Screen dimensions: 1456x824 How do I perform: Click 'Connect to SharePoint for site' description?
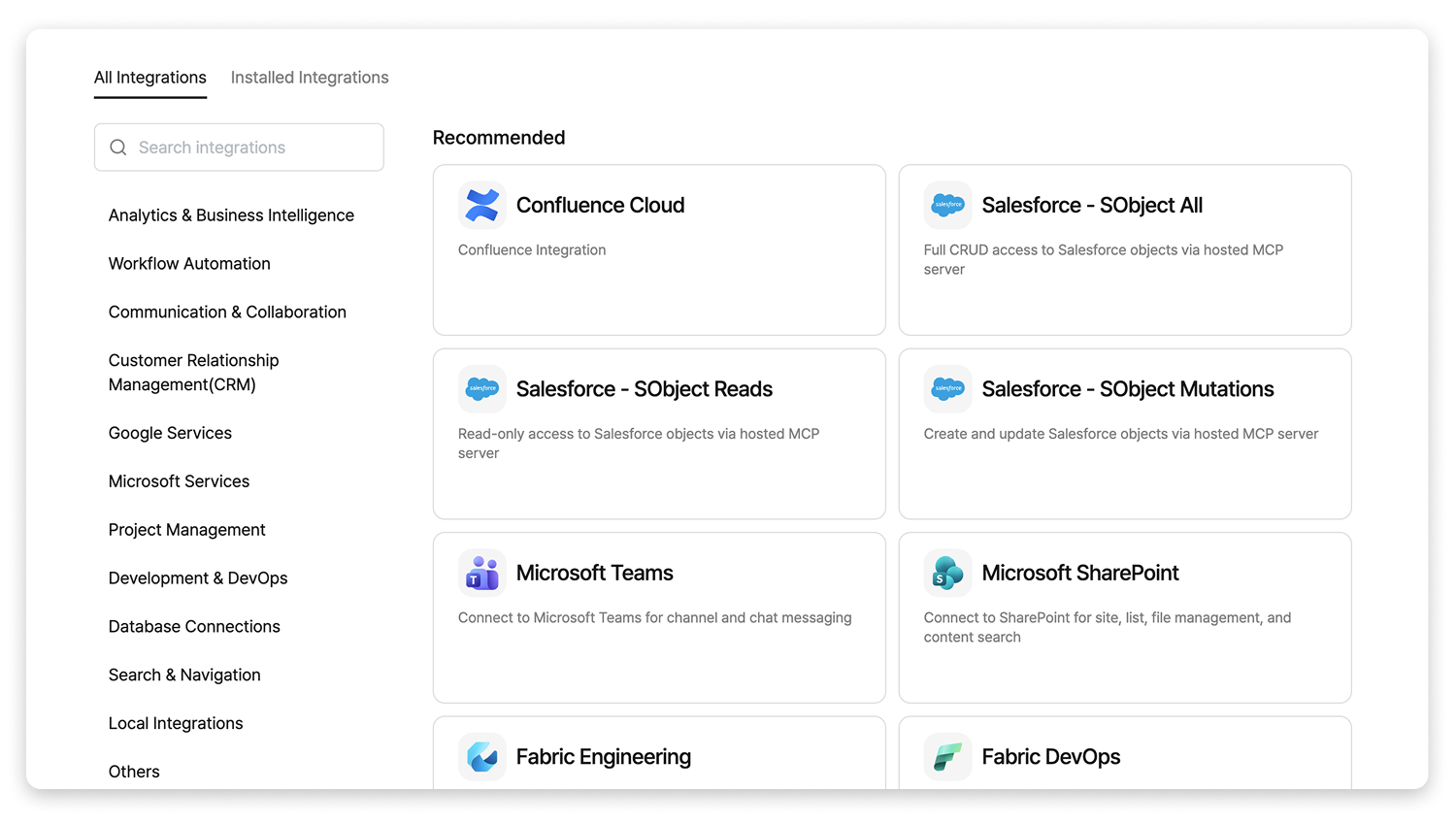(1108, 628)
